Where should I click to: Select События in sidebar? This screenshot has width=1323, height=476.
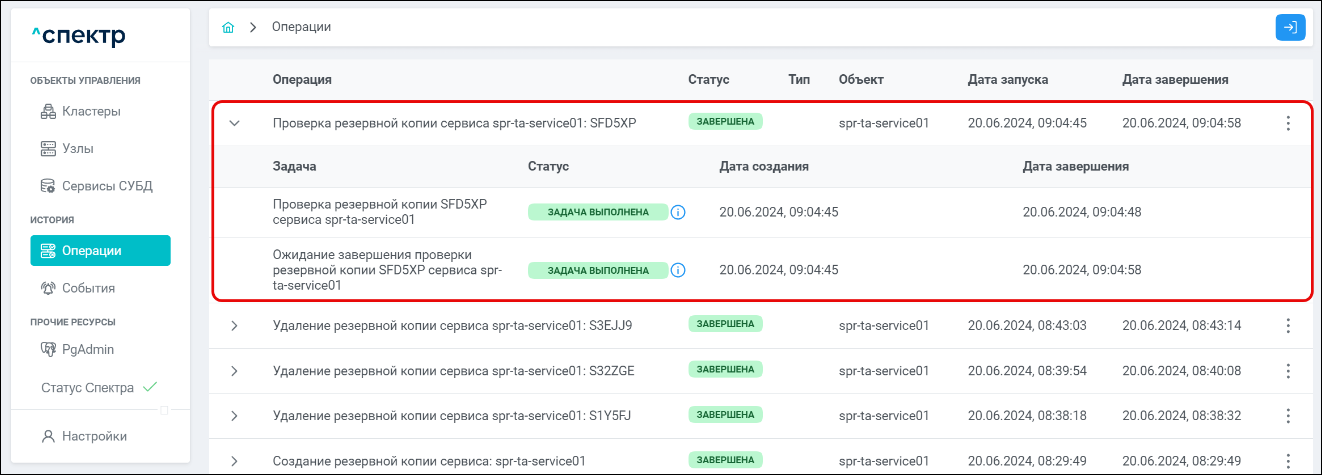[x=88, y=288]
